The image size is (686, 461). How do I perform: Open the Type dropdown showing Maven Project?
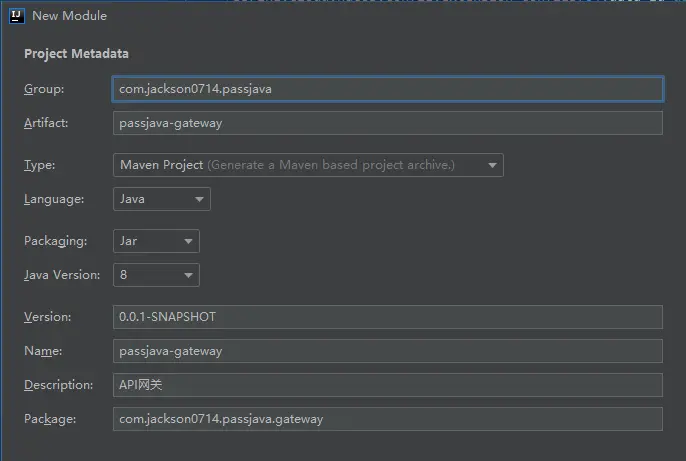(308, 165)
